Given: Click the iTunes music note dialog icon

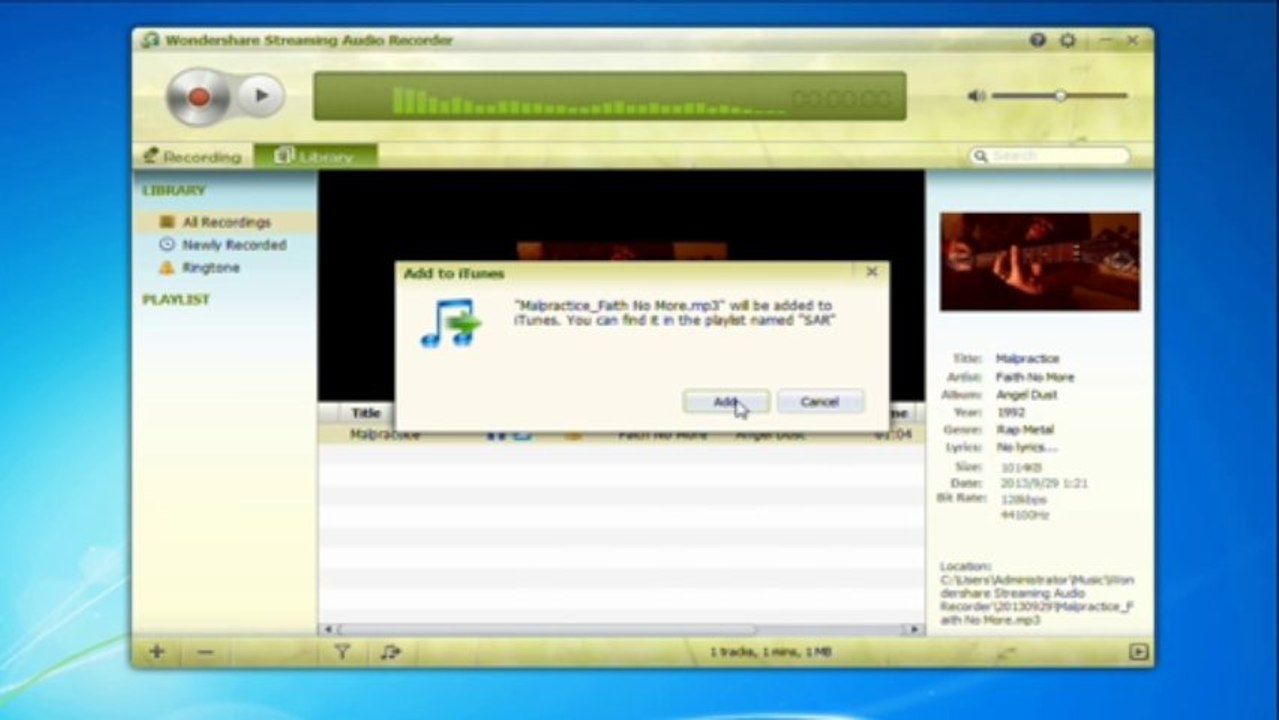Looking at the screenshot, I should pyautogui.click(x=450, y=323).
